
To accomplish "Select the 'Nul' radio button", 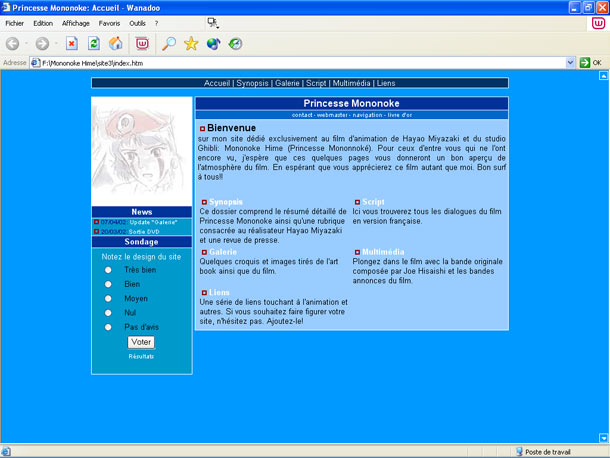I will tap(108, 312).
